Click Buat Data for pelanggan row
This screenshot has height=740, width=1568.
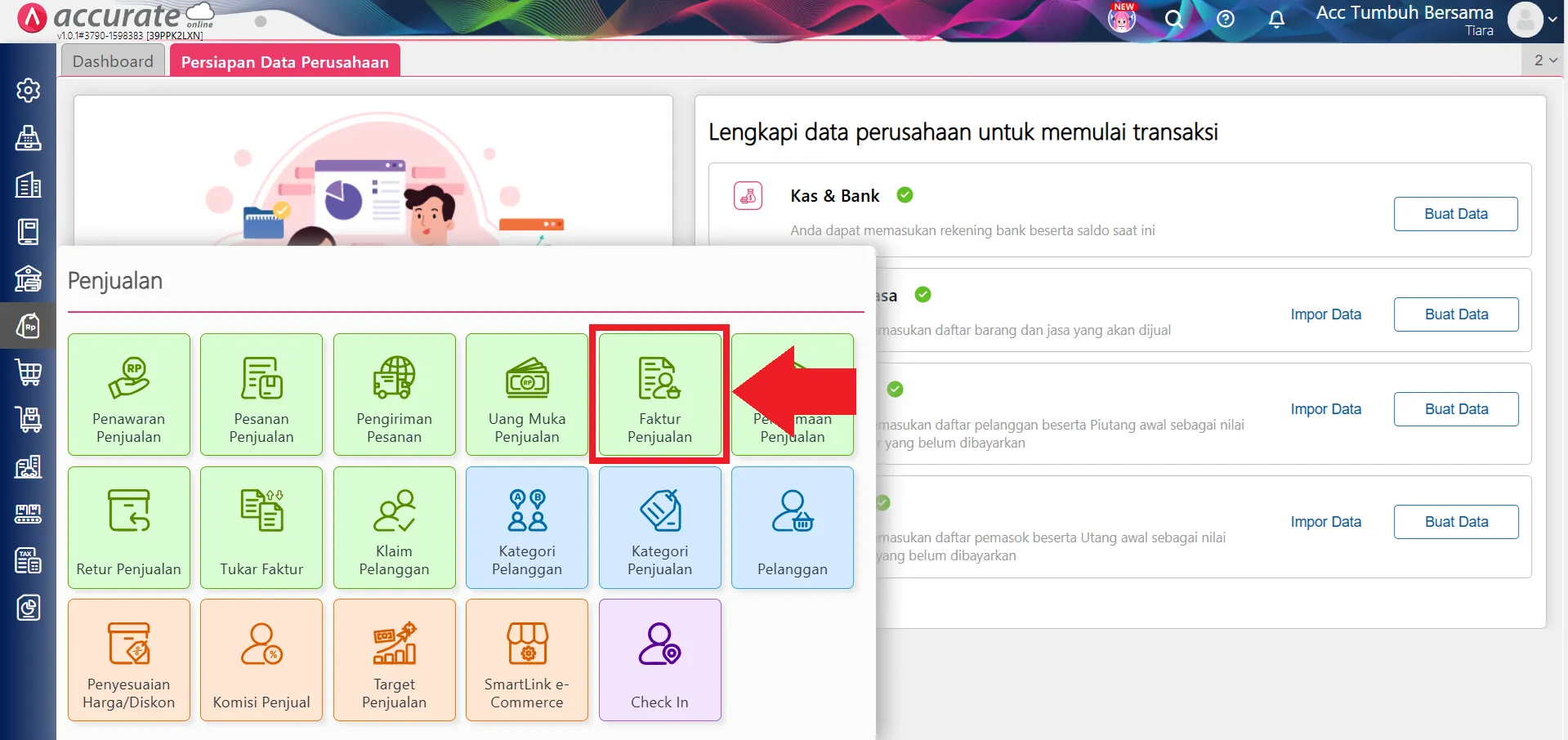[1456, 409]
